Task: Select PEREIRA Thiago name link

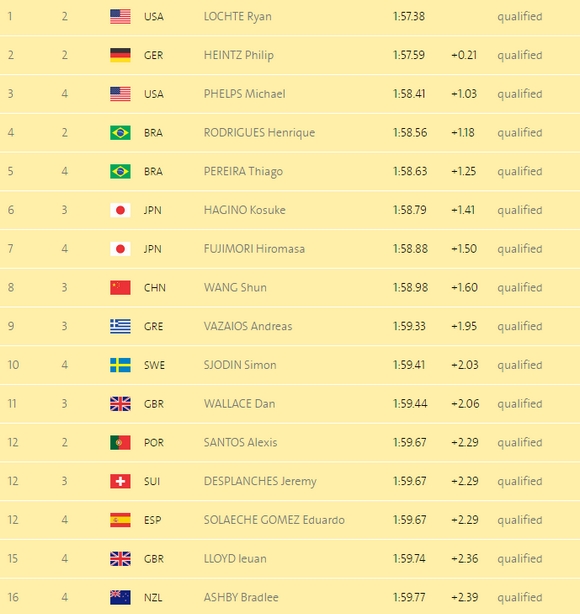Action: (x=243, y=172)
